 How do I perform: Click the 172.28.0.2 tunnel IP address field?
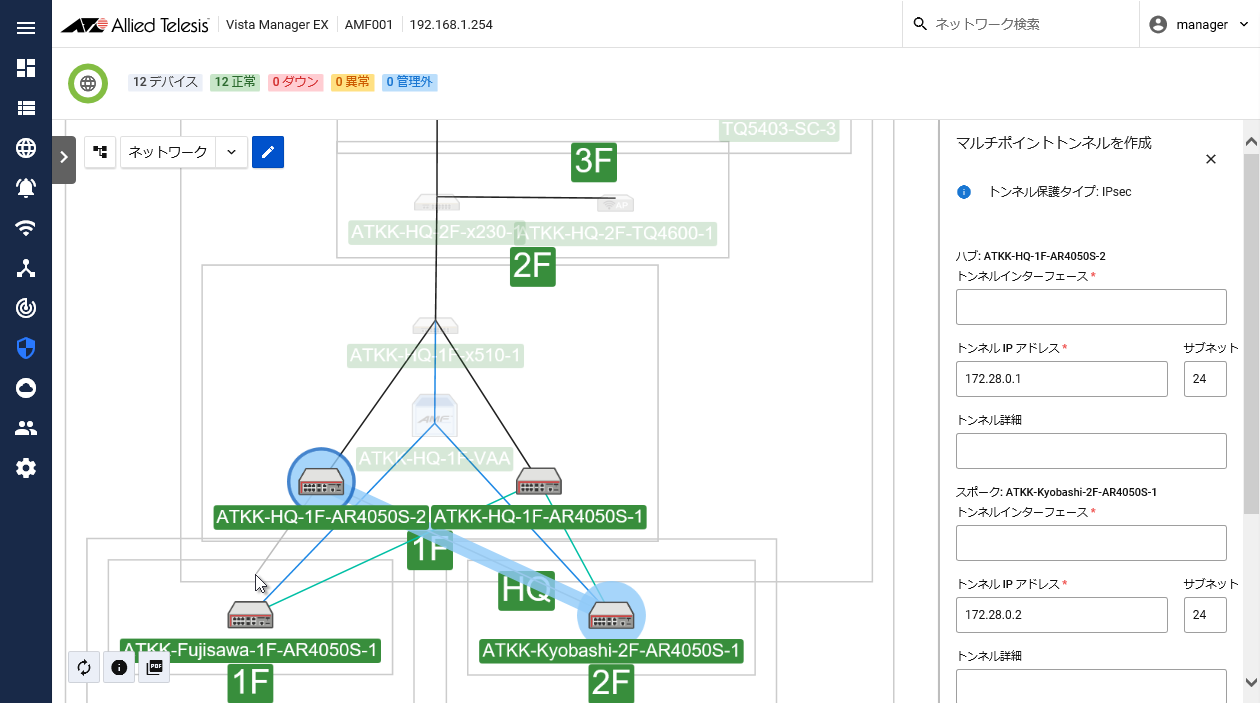(1061, 615)
